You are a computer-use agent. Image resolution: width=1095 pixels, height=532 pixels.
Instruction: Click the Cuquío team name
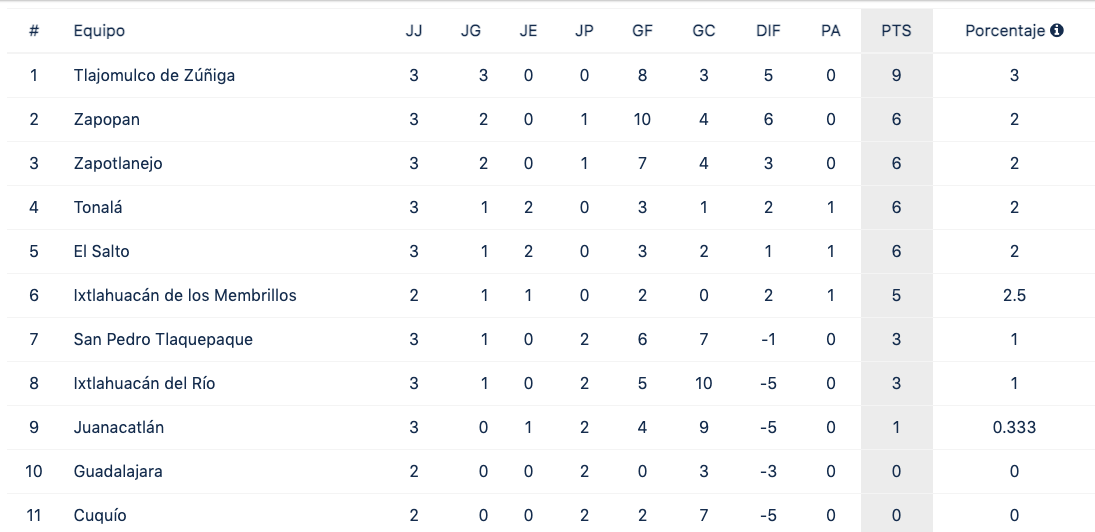(x=100, y=515)
